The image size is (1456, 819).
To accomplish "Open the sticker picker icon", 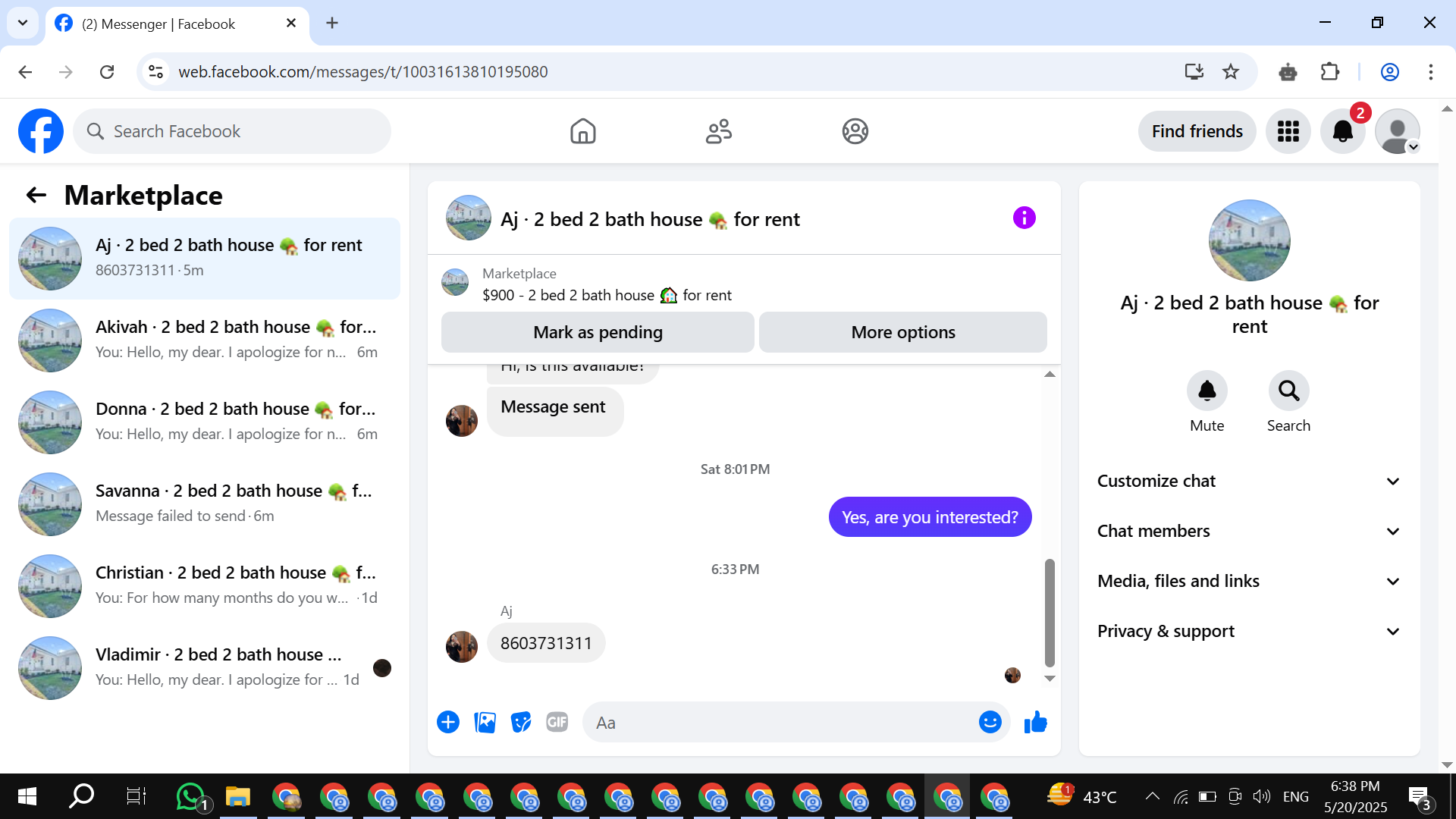I will click(x=521, y=723).
